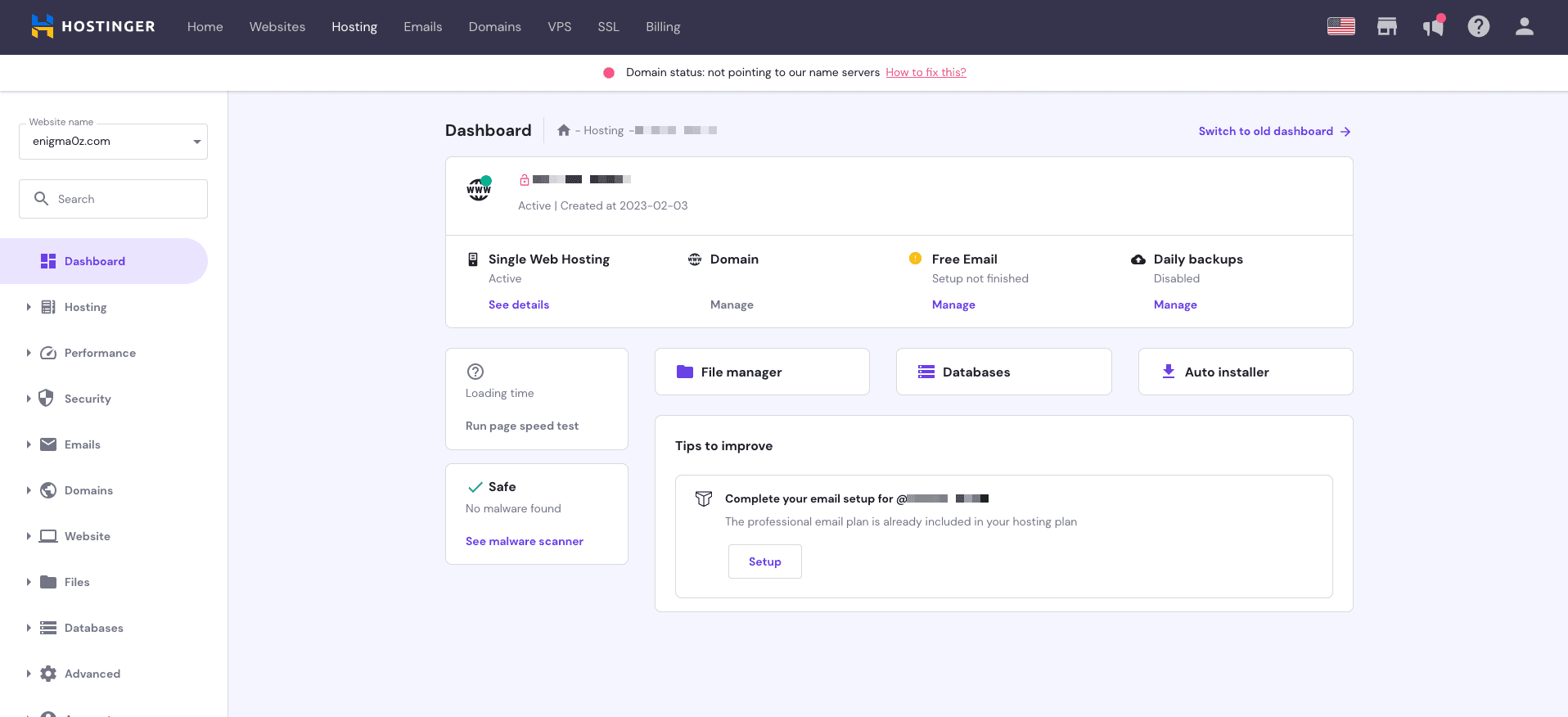1568x717 pixels.
Task: Open Hosting in top navigation
Action: [354, 27]
